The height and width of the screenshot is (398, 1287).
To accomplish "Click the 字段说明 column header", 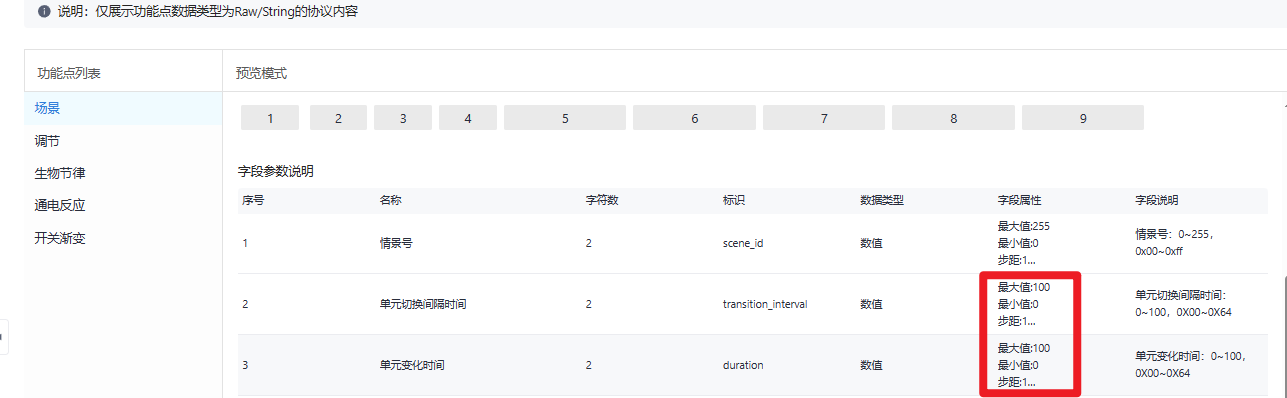I will click(x=1157, y=200).
